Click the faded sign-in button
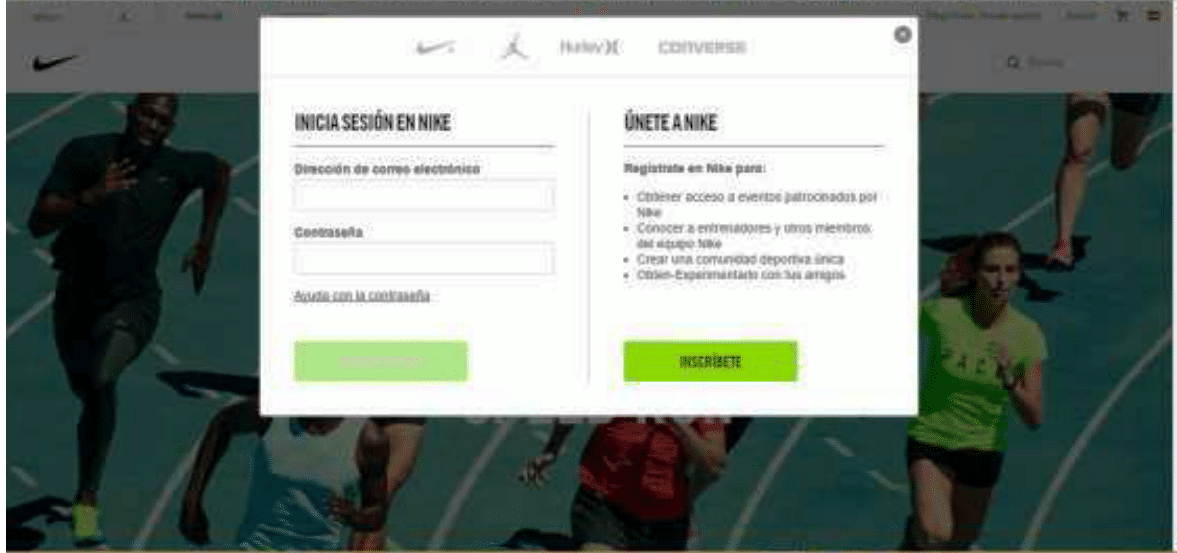Image resolution: width=1177 pixels, height=553 pixels. (x=381, y=361)
